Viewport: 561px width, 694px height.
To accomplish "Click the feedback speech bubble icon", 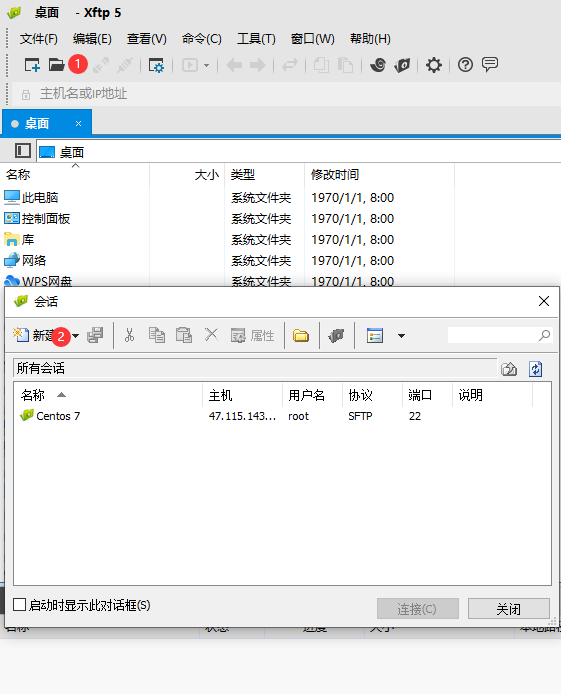I will point(490,65).
